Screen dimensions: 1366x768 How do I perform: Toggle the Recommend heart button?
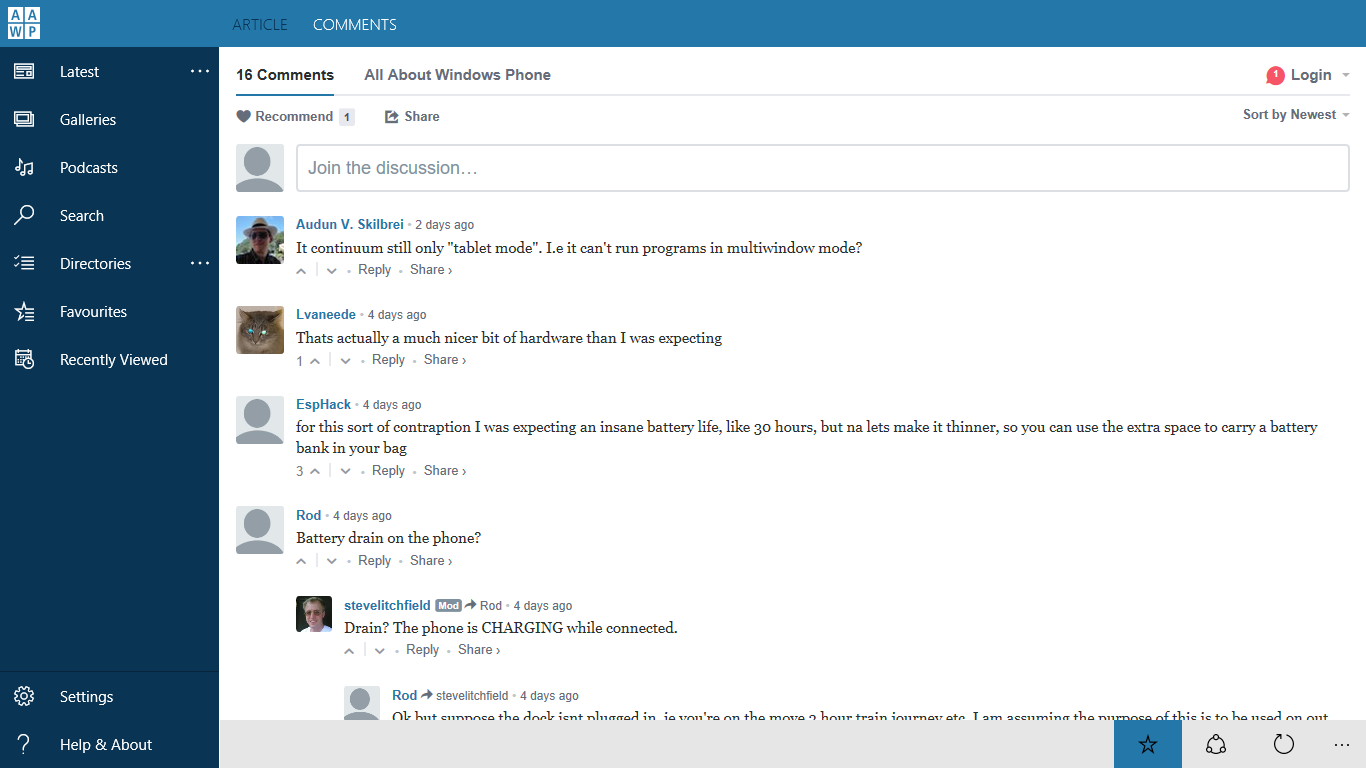pyautogui.click(x=284, y=117)
